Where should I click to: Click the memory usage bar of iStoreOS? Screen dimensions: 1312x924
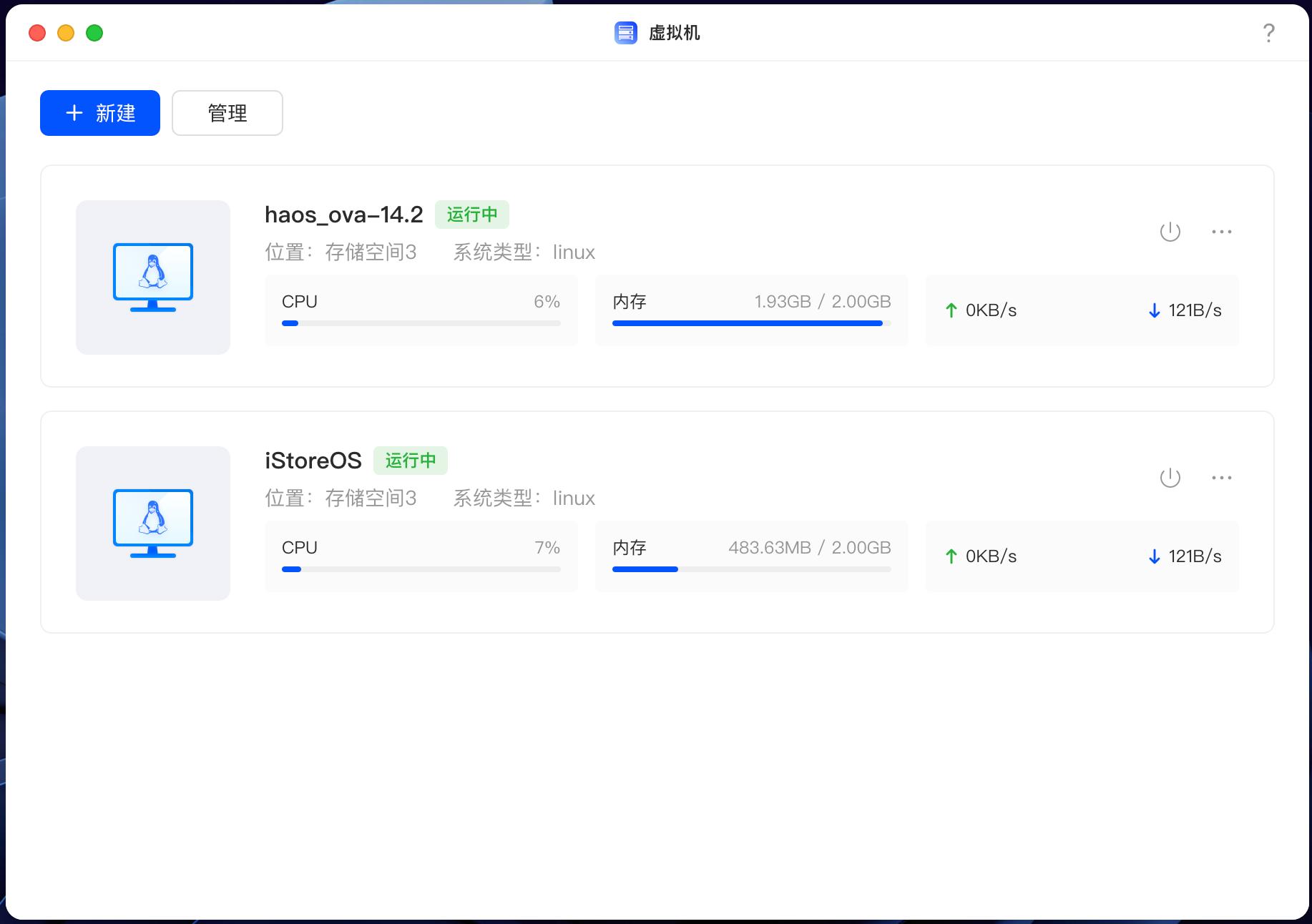pyautogui.click(x=752, y=569)
